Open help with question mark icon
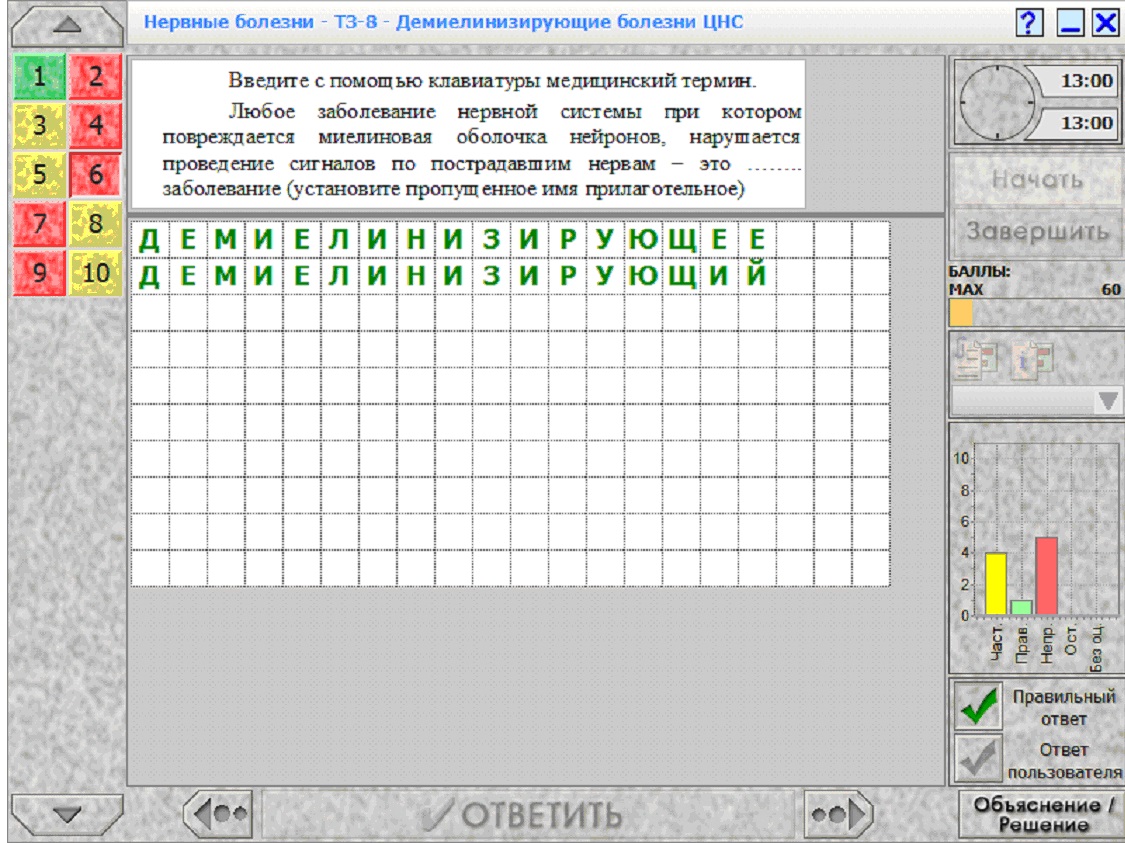The image size is (1125, 843). click(1029, 22)
